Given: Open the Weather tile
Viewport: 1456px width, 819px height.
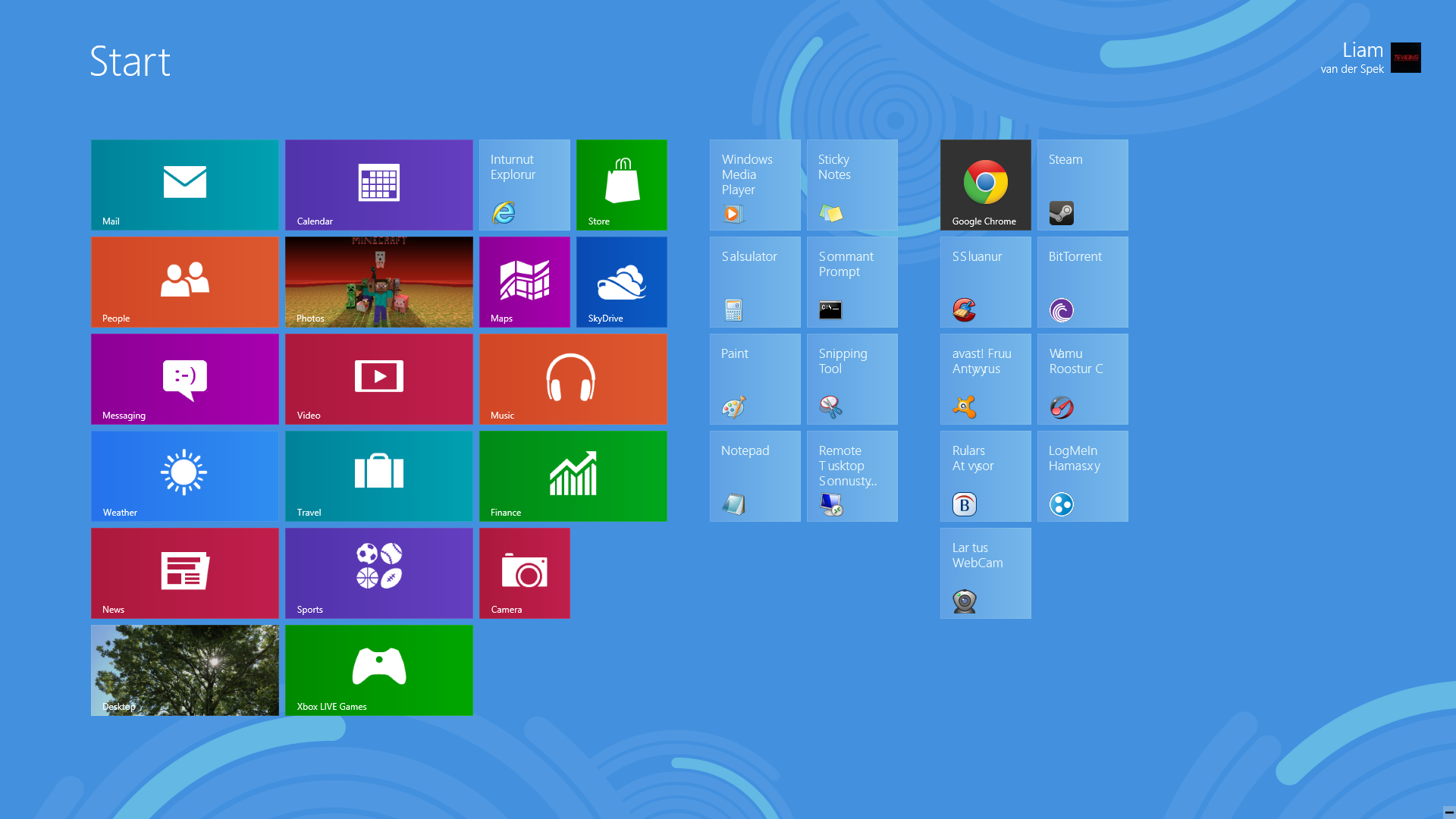Looking at the screenshot, I should [184, 475].
